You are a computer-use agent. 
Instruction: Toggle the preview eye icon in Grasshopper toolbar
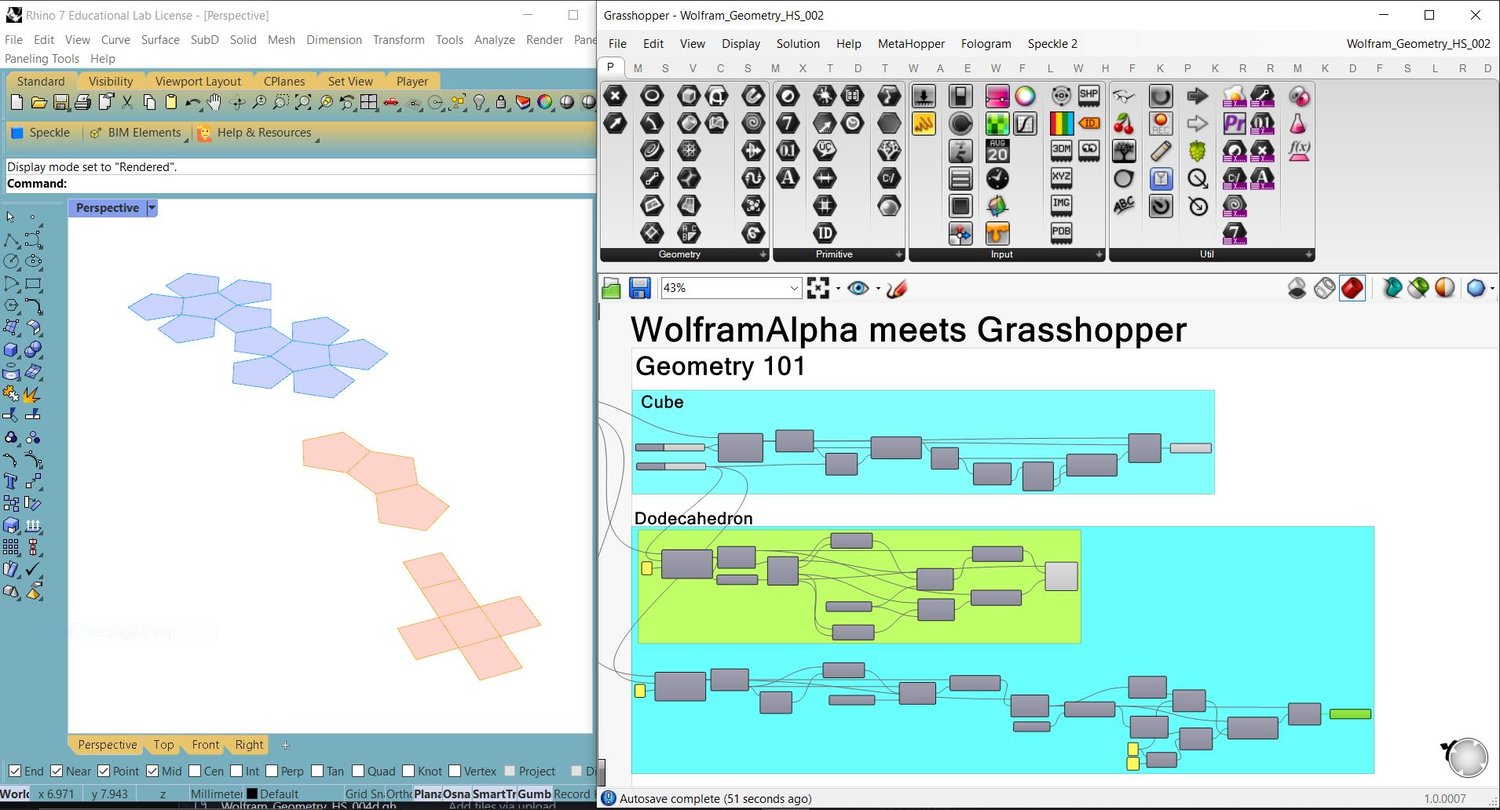point(858,288)
